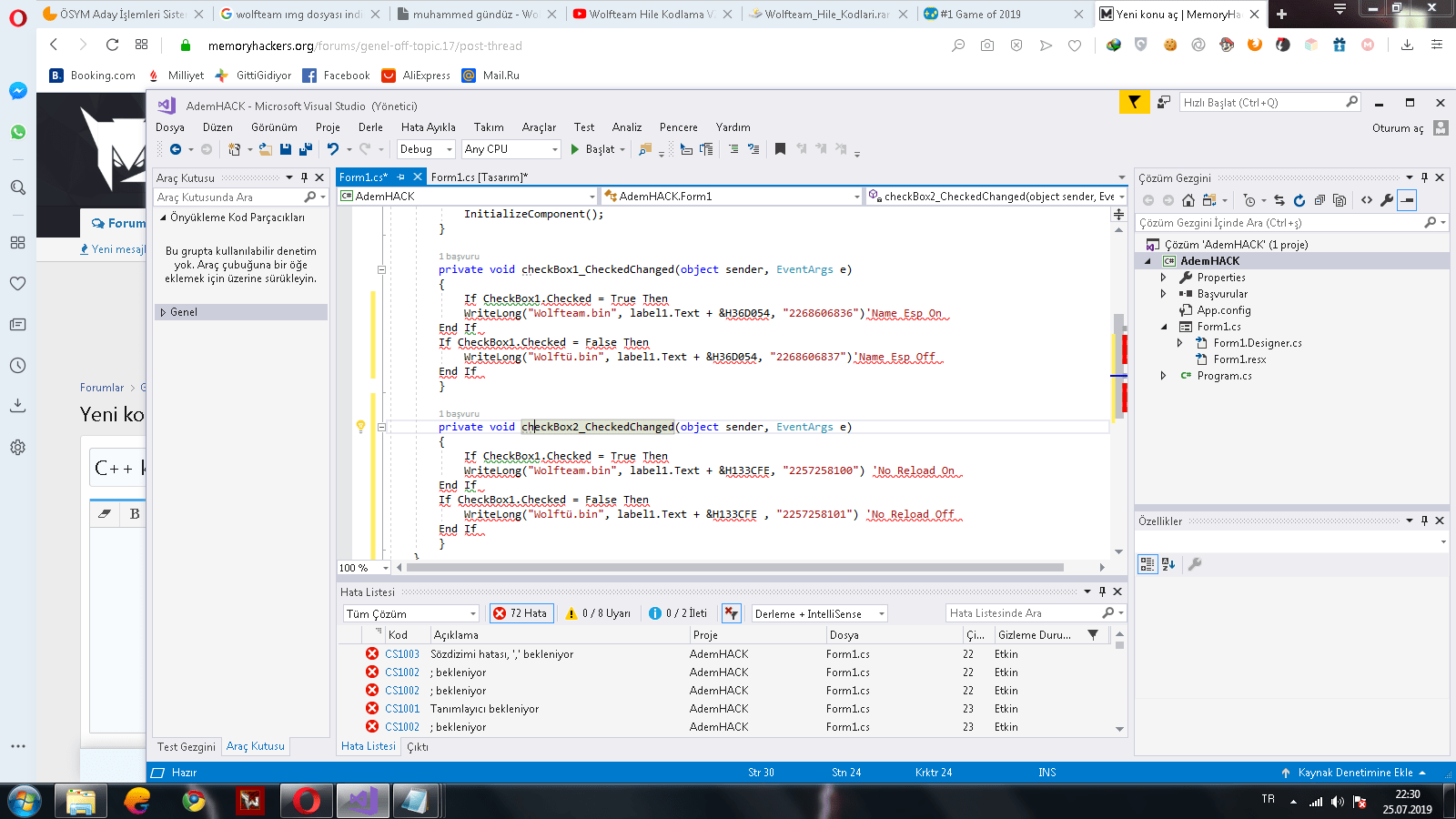This screenshot has height=819, width=1456.
Task: Toggle the clear error list filter icon
Action: click(732, 613)
